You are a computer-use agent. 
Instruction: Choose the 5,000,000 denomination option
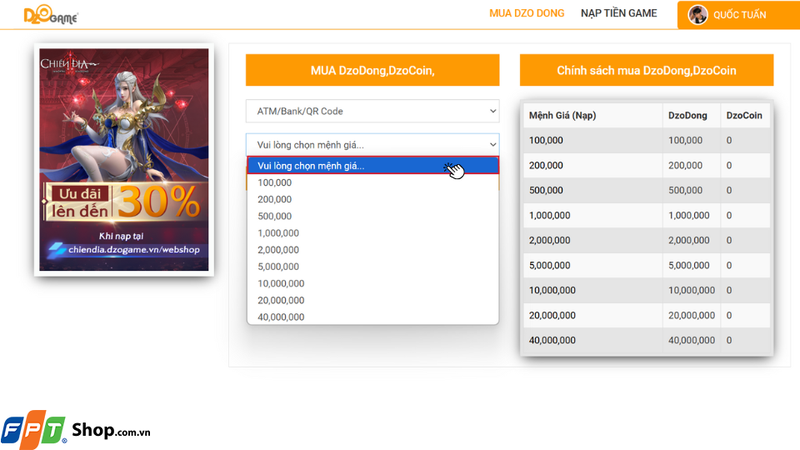tap(372, 267)
